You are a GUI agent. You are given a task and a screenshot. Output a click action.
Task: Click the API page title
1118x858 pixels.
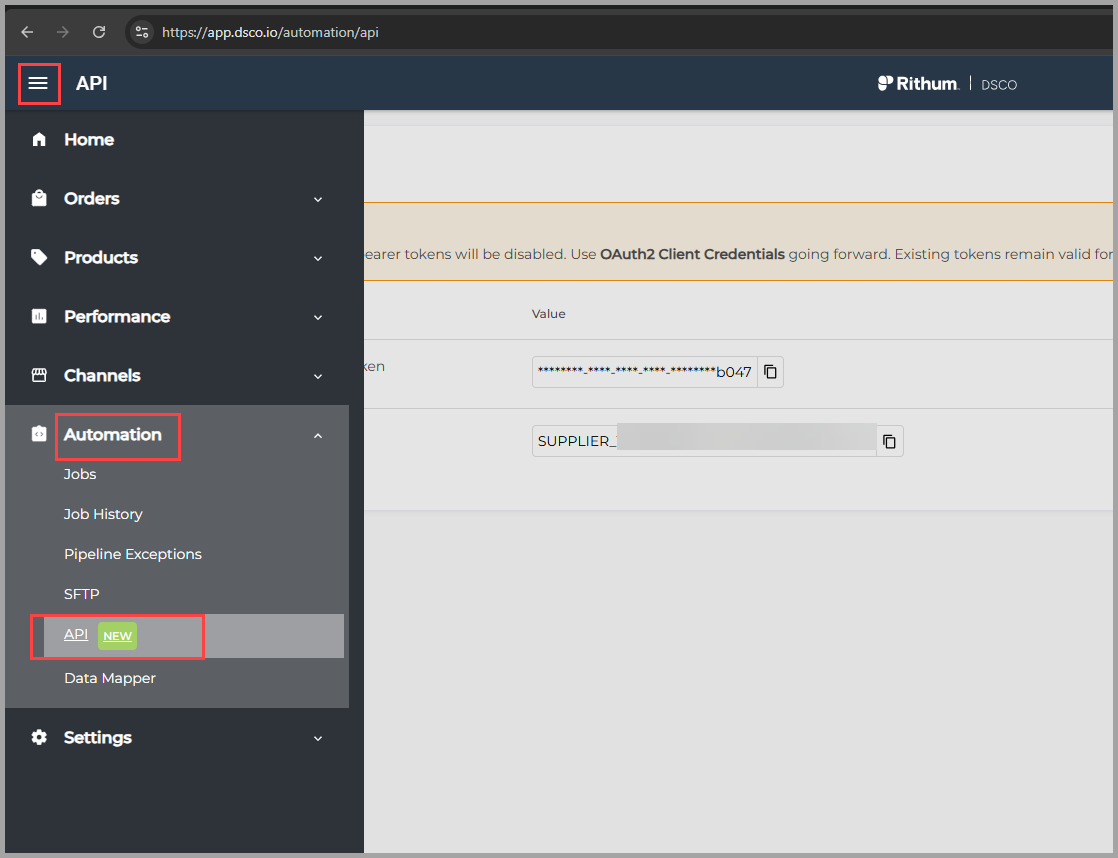pyautogui.click(x=91, y=83)
